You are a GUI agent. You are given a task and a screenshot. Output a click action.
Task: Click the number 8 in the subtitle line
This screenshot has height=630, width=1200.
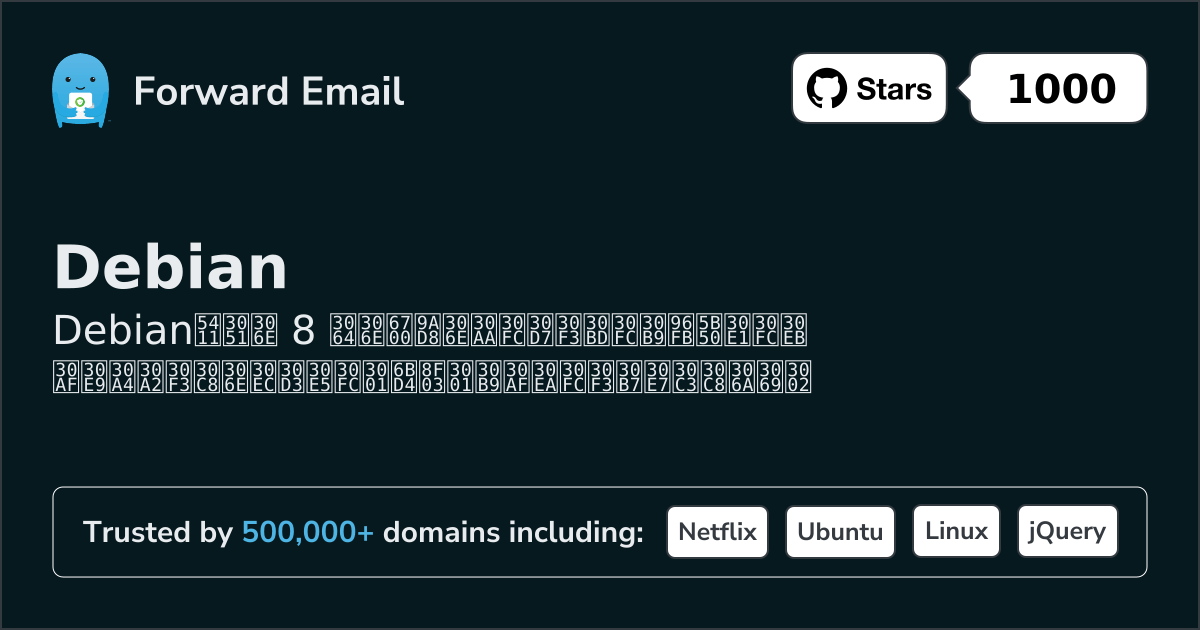pos(301,329)
